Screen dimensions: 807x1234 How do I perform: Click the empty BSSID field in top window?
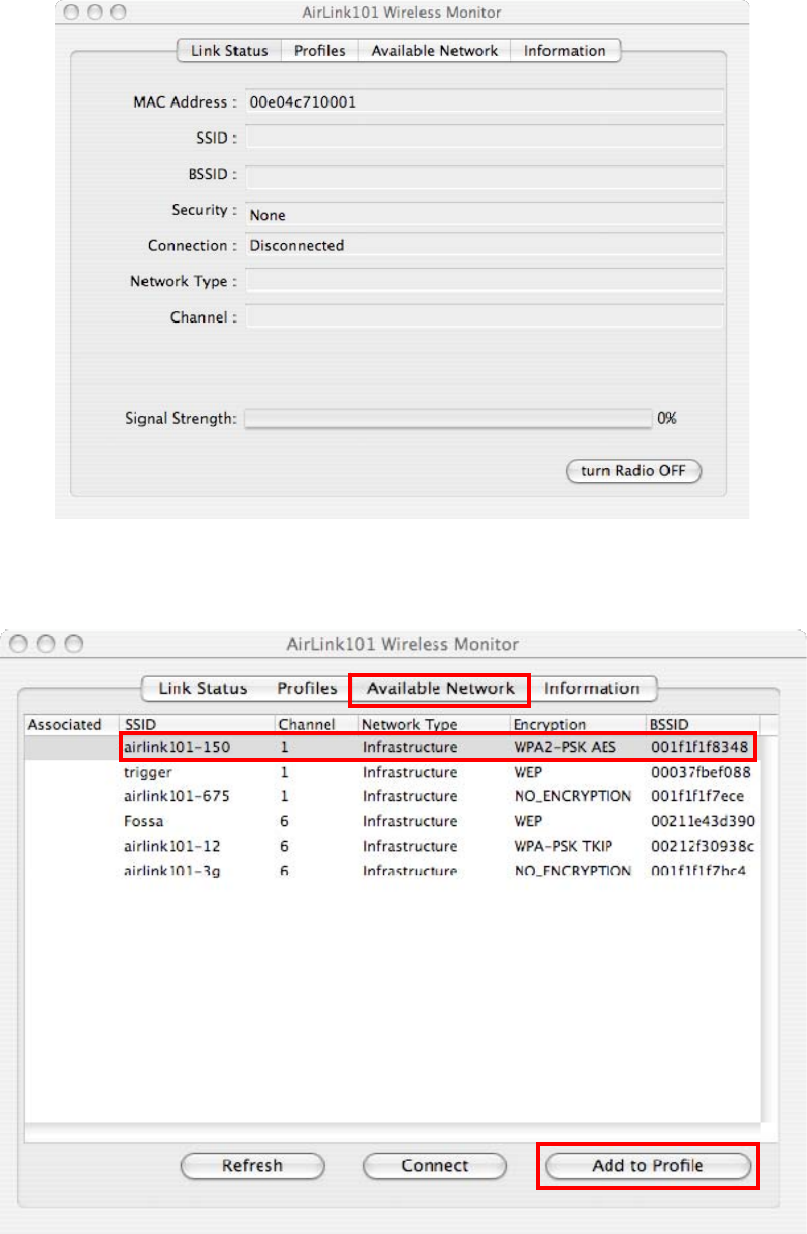pyautogui.click(x=484, y=176)
